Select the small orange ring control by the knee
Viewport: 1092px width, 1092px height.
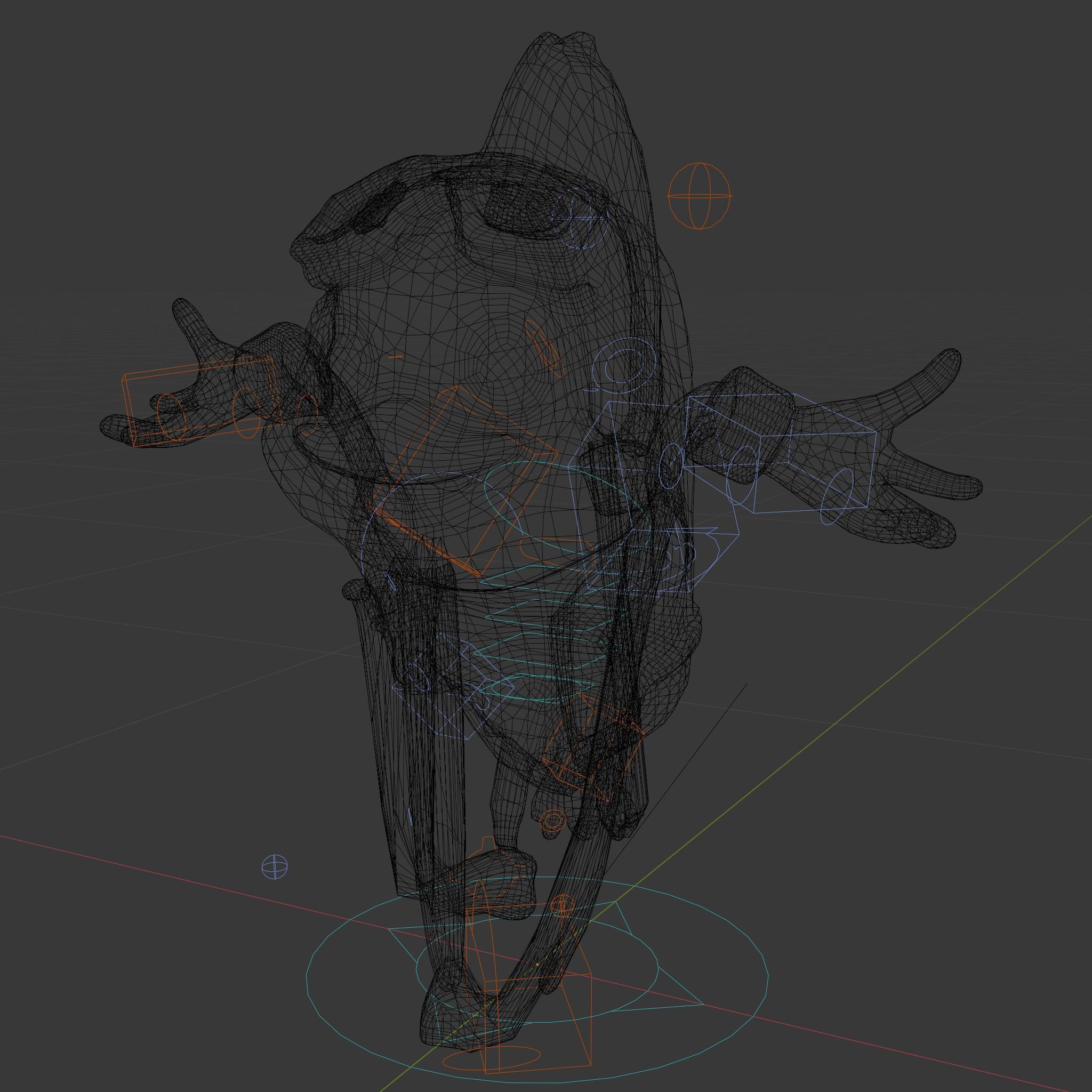point(552,820)
